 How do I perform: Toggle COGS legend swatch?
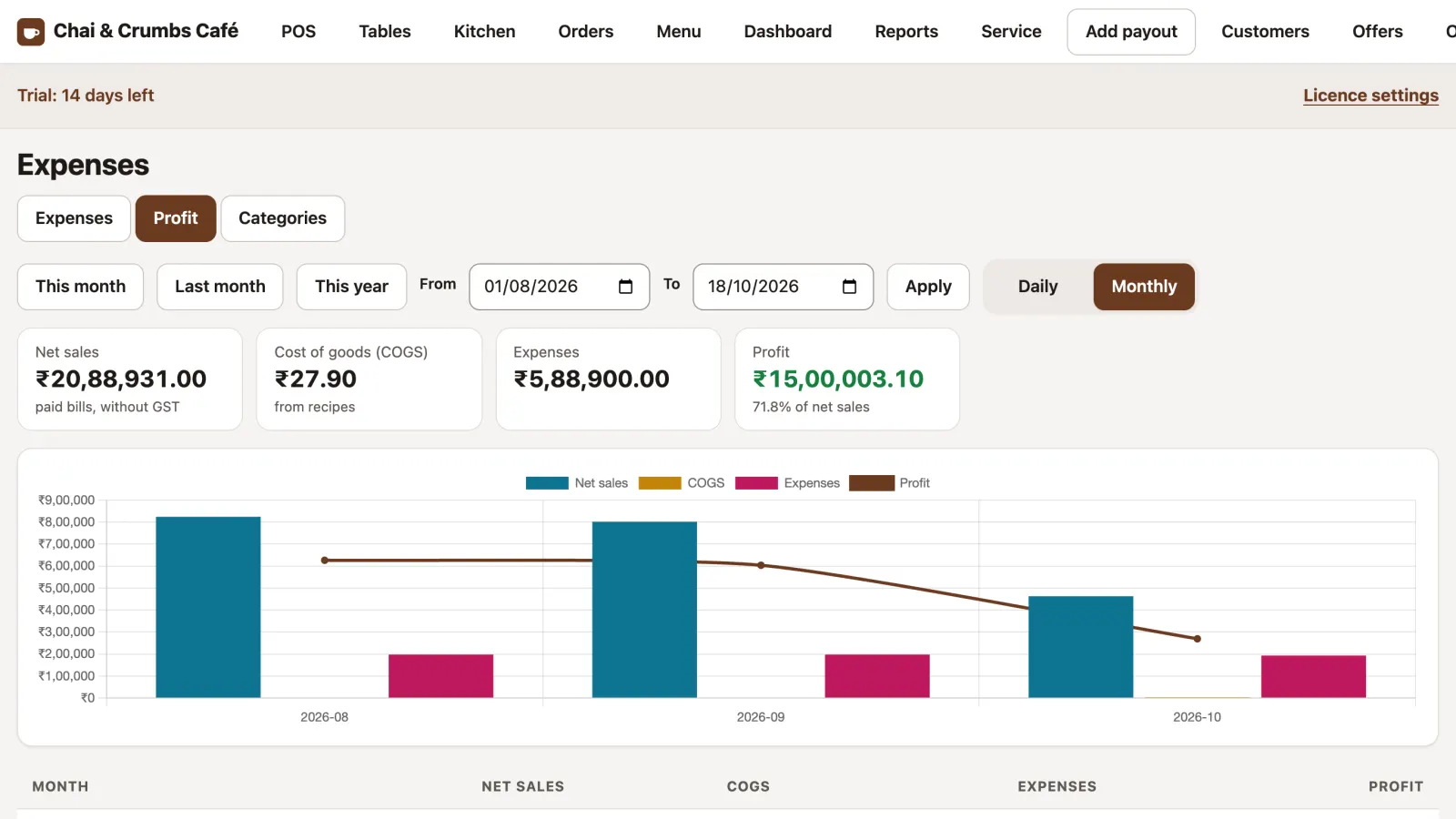660,483
